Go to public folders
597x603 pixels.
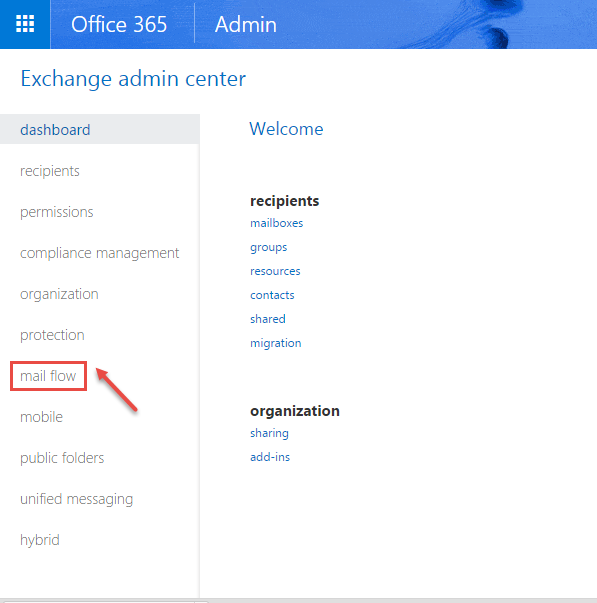pos(62,458)
